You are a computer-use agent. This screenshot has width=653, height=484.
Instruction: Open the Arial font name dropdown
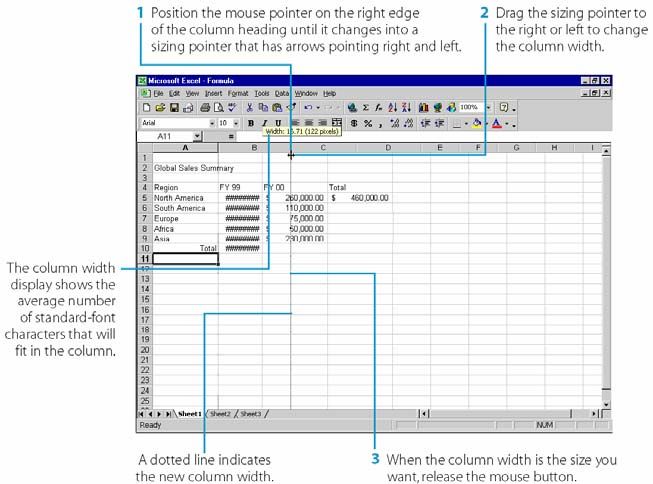point(212,123)
